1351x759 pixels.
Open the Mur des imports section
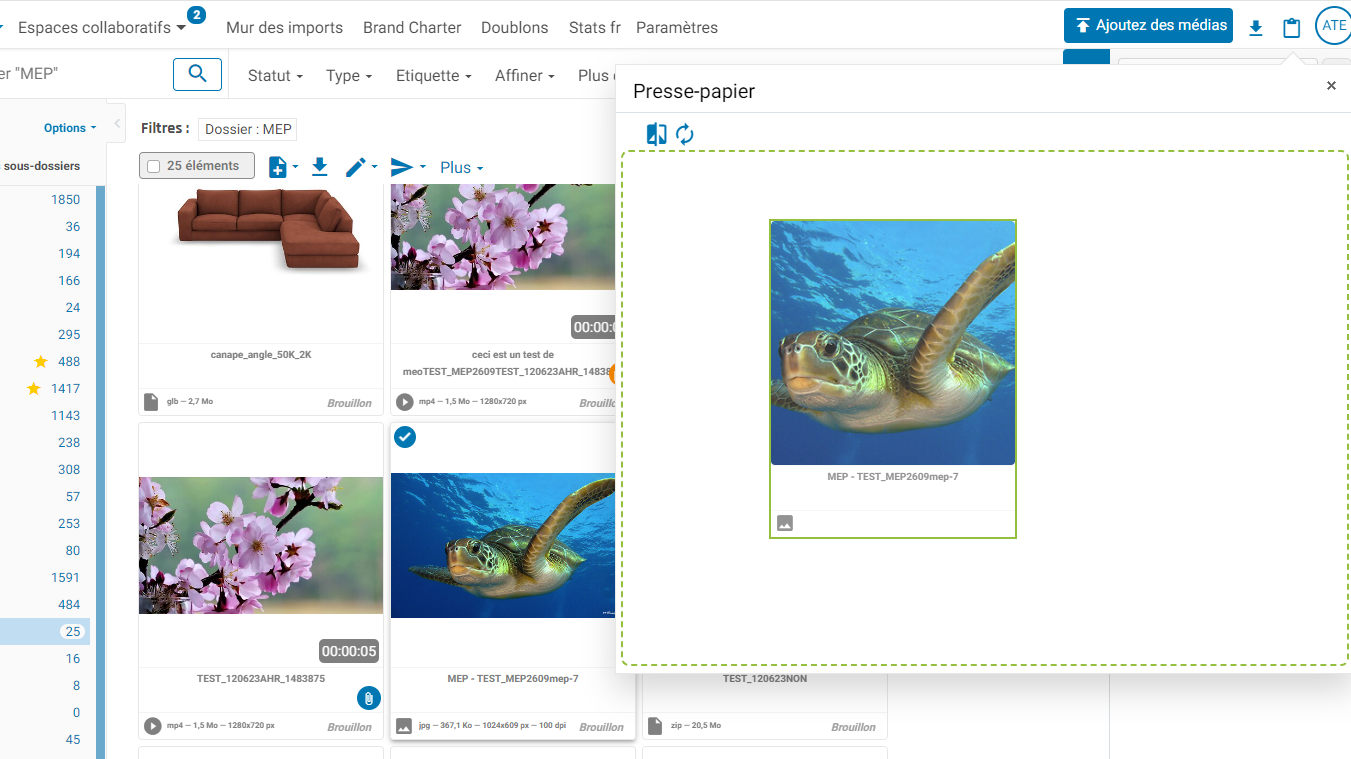pos(284,27)
